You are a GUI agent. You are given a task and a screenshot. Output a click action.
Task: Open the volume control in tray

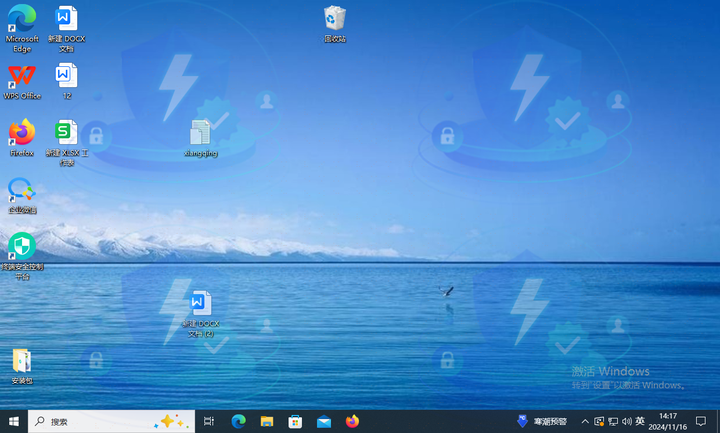626,422
